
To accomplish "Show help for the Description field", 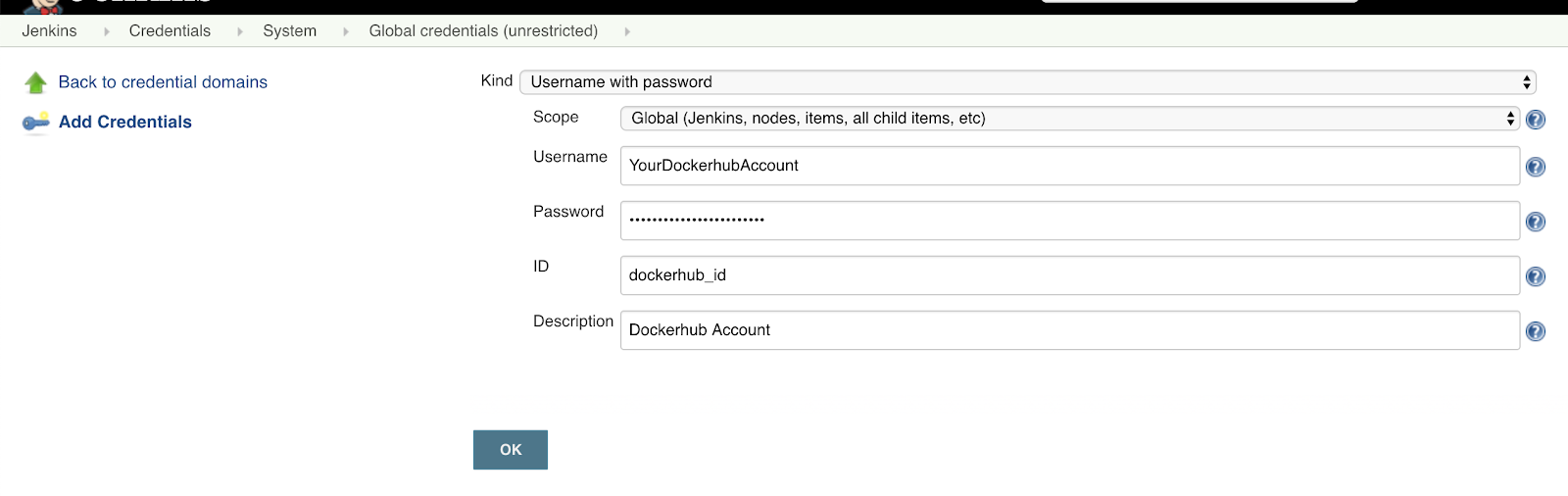I will pos(1536,331).
